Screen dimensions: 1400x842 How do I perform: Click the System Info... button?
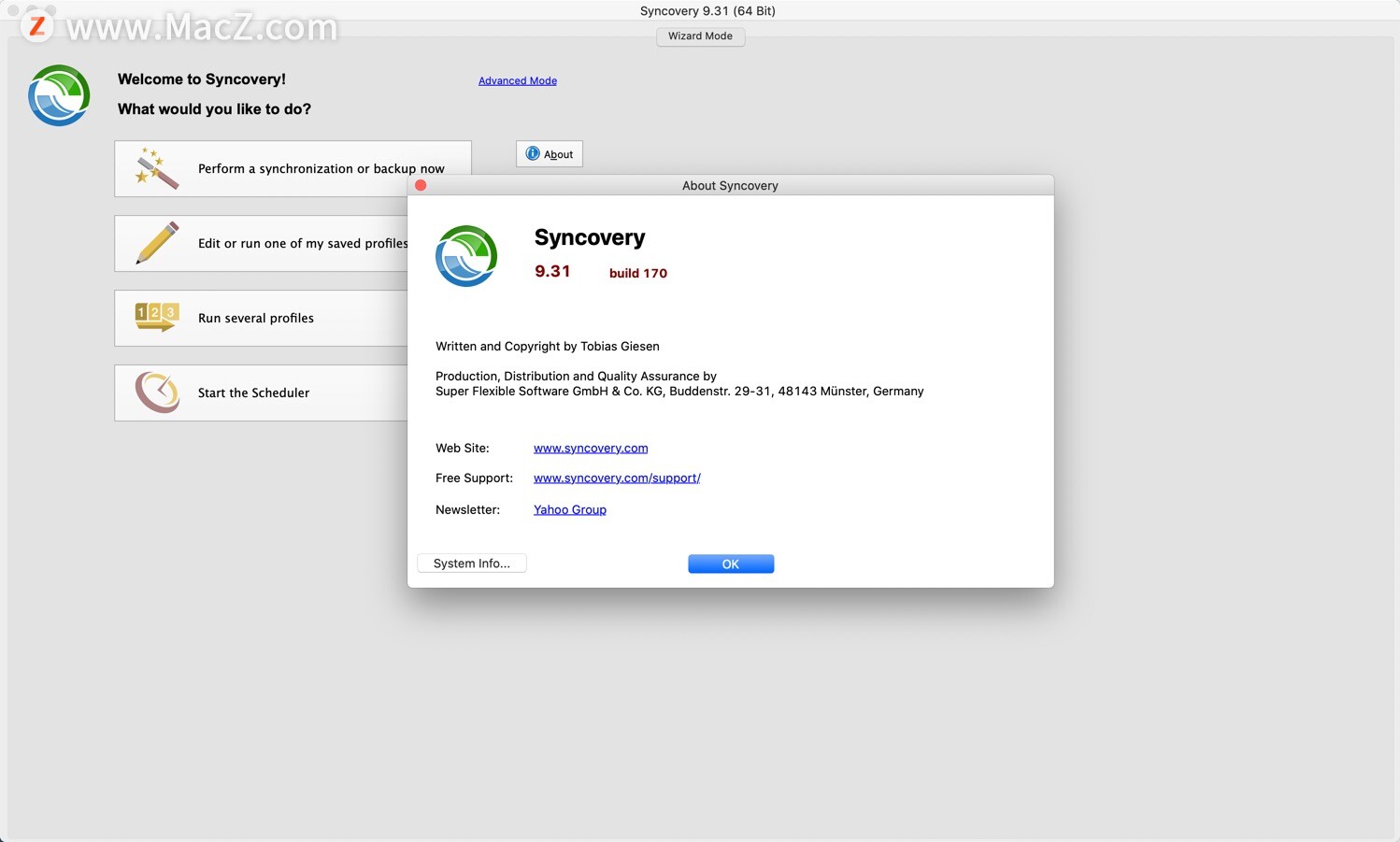point(472,564)
